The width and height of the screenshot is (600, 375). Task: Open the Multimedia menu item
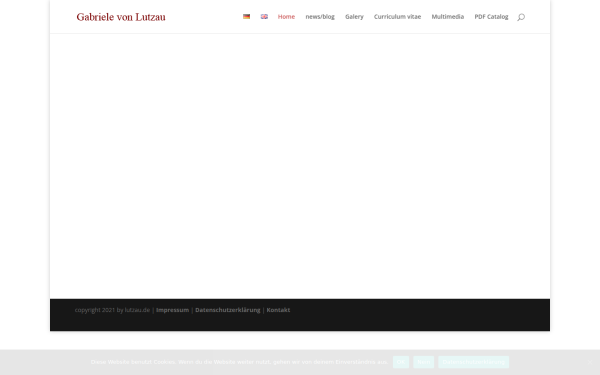(x=448, y=16)
